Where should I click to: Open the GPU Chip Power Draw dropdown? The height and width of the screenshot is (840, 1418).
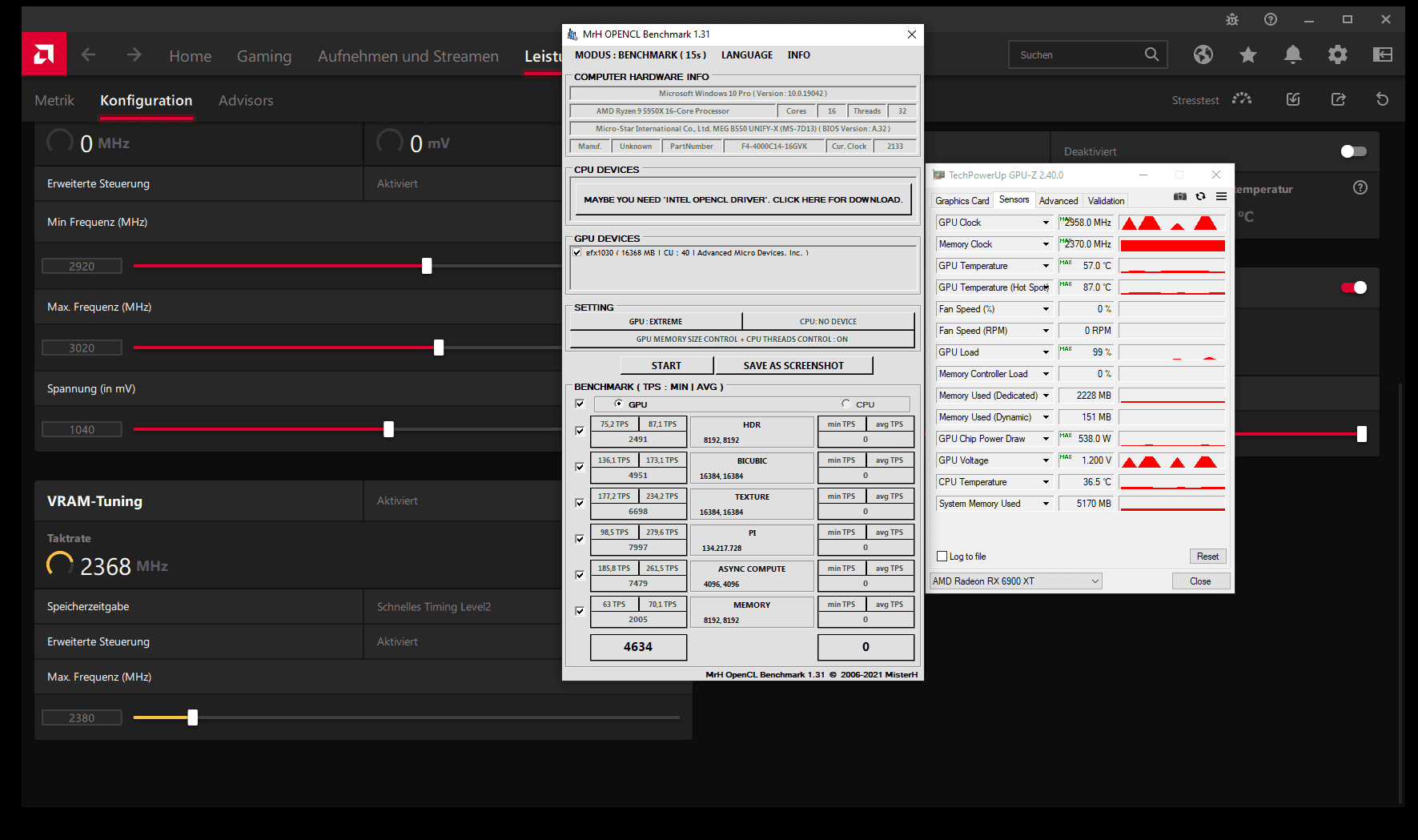click(1046, 439)
